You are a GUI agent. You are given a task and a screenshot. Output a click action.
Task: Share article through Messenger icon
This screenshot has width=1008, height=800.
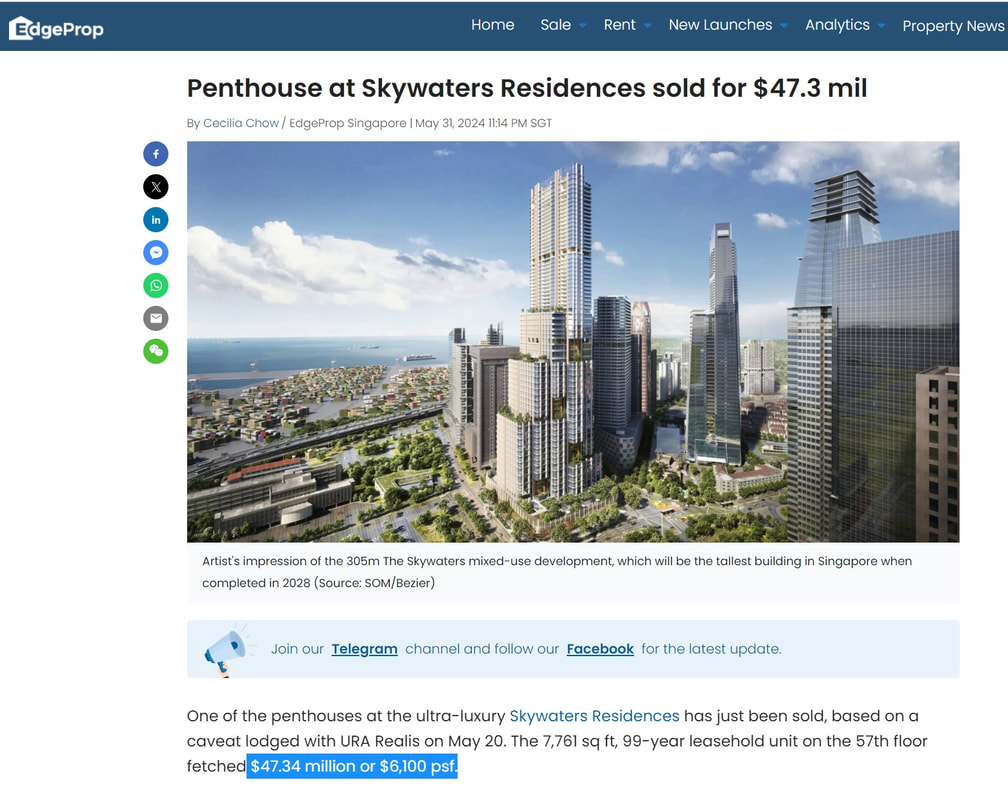coord(156,253)
